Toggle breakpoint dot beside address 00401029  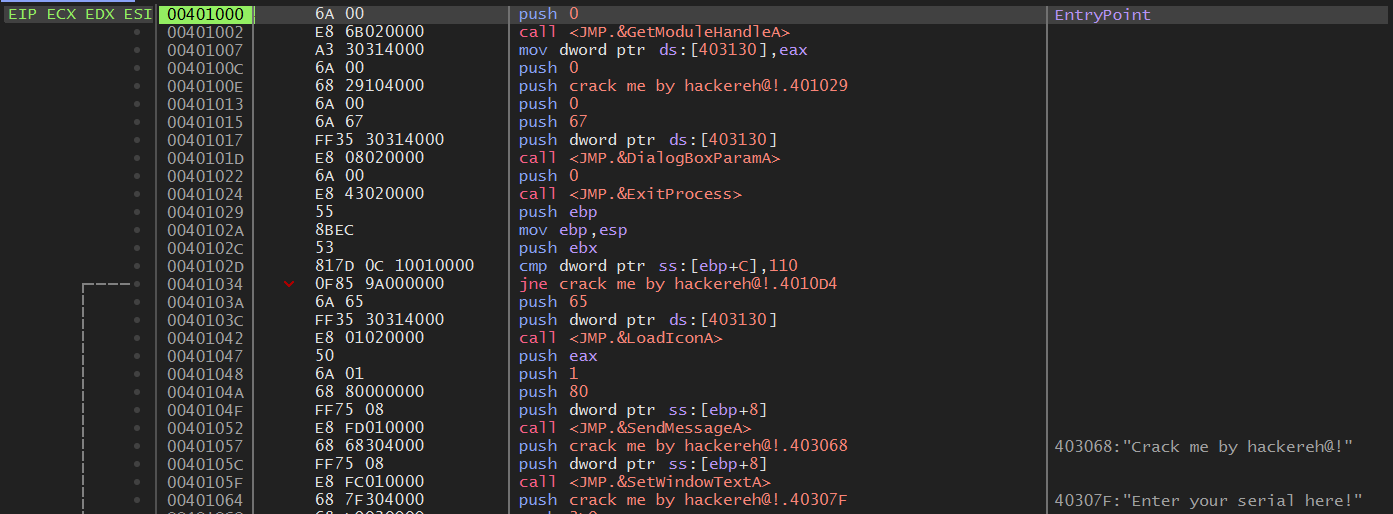point(137,212)
